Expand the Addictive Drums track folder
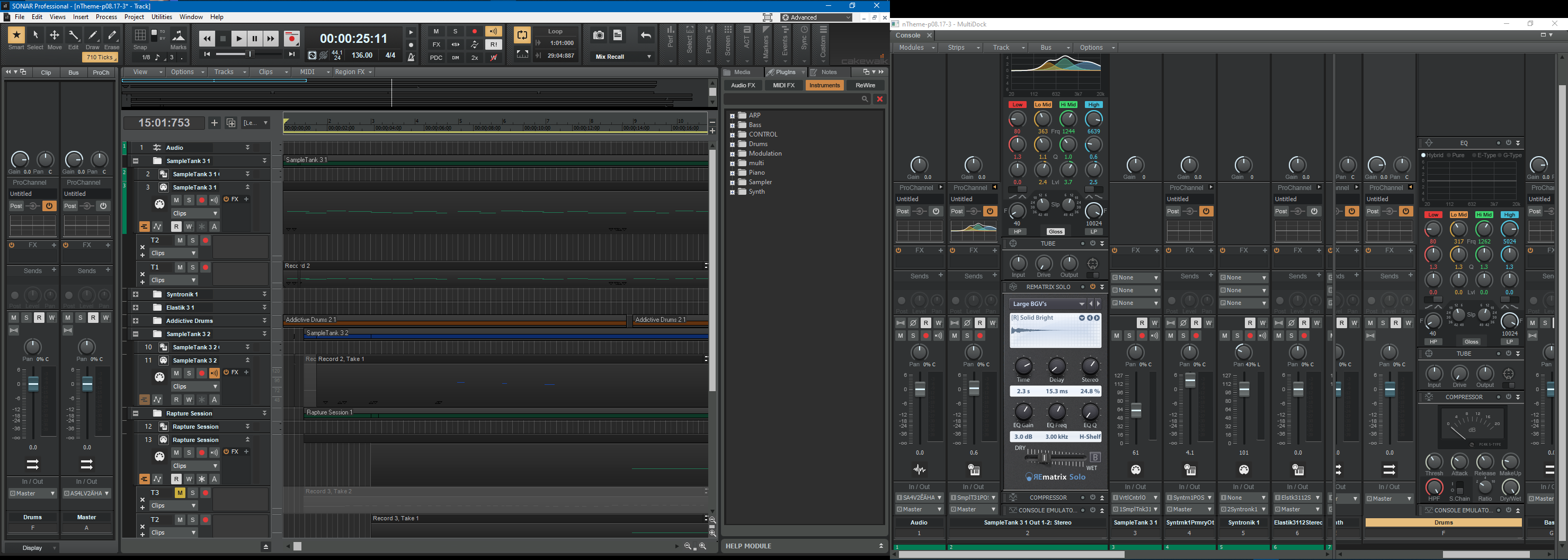 point(136,321)
